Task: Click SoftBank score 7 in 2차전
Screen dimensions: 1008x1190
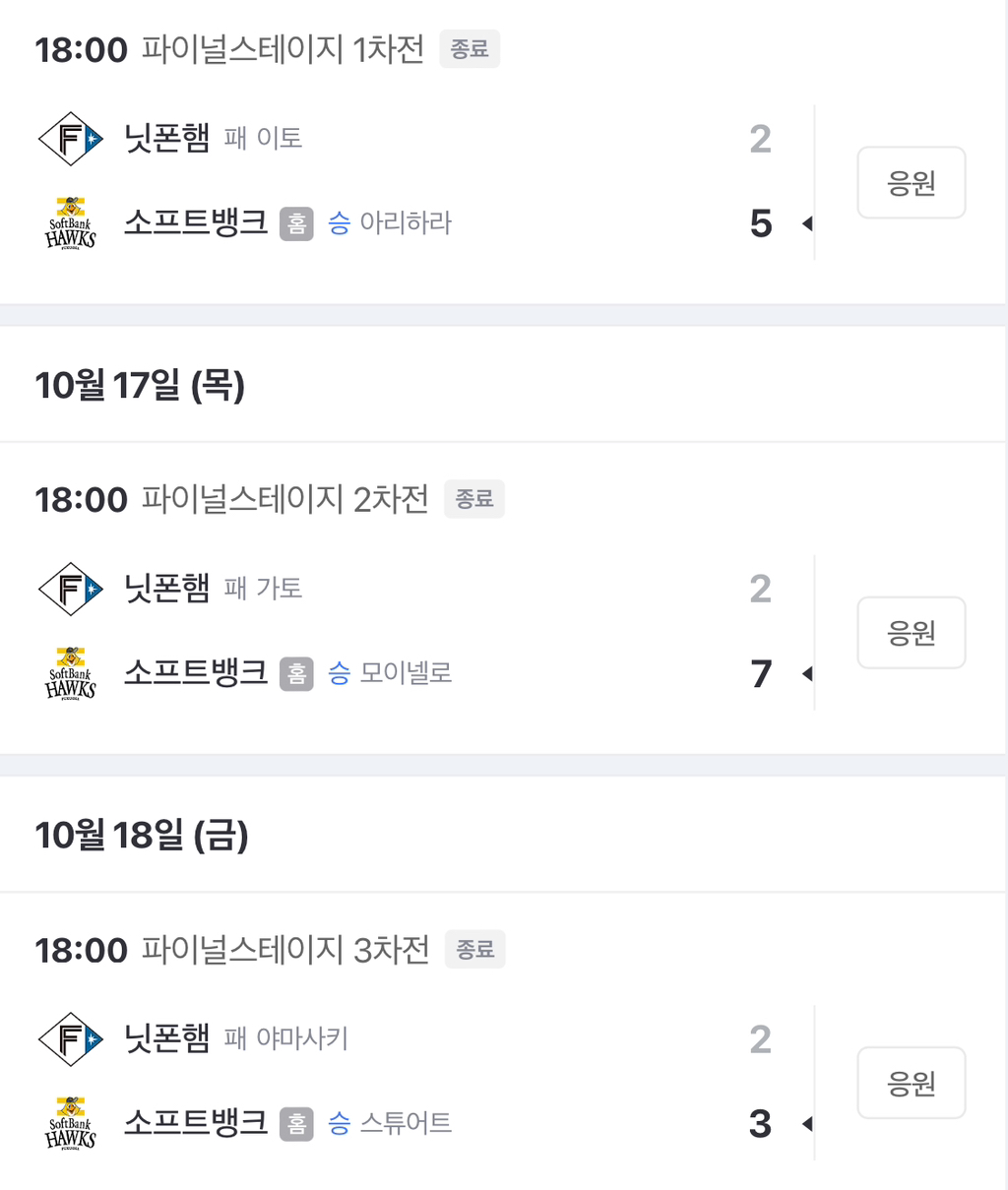Action: (x=761, y=674)
